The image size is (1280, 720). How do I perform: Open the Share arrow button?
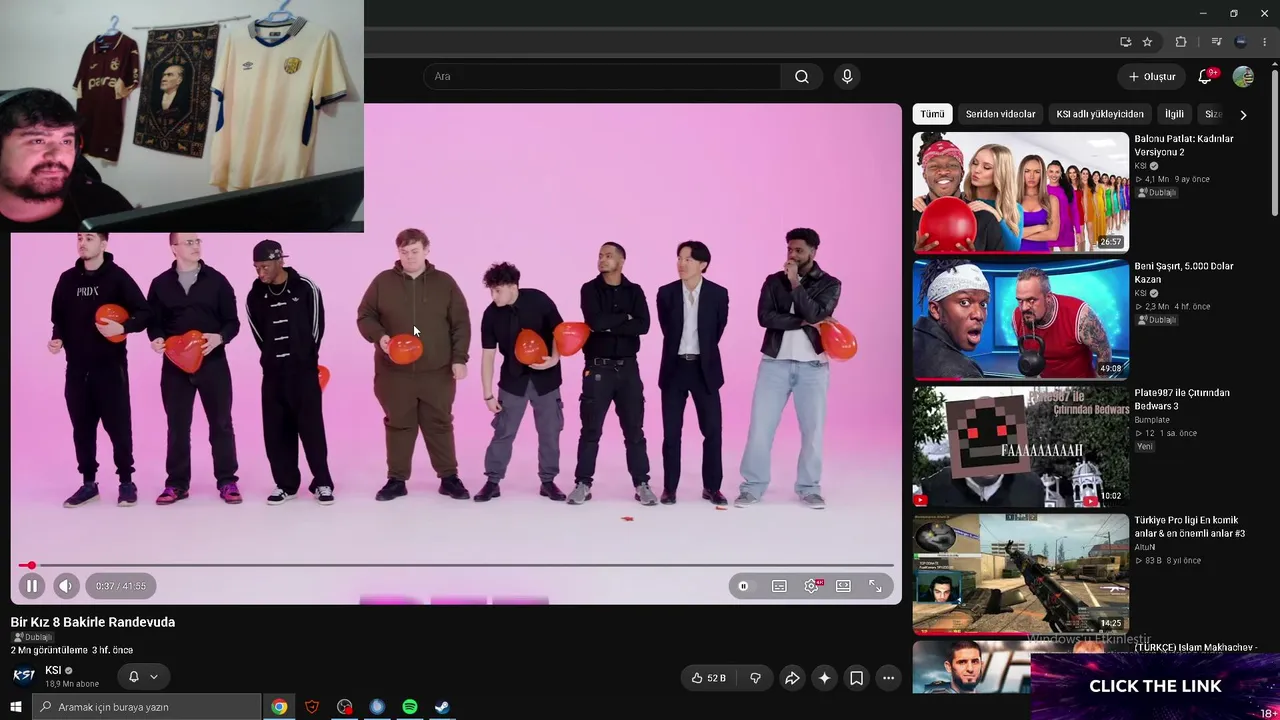792,678
